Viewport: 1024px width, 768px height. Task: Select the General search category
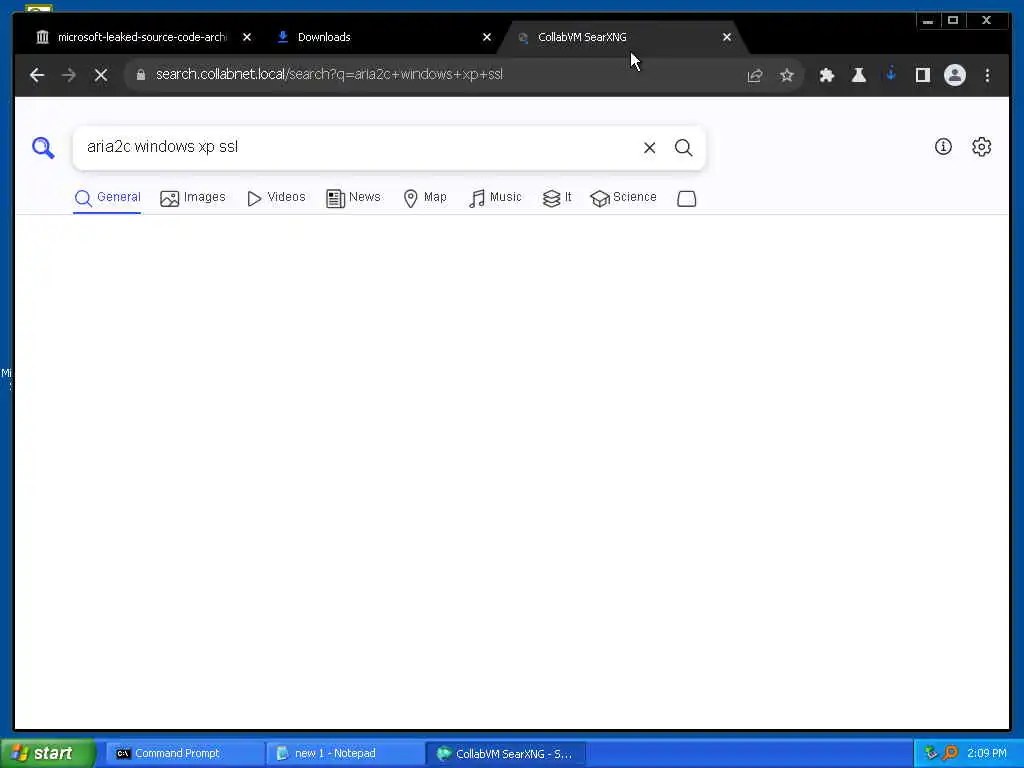coord(107,198)
